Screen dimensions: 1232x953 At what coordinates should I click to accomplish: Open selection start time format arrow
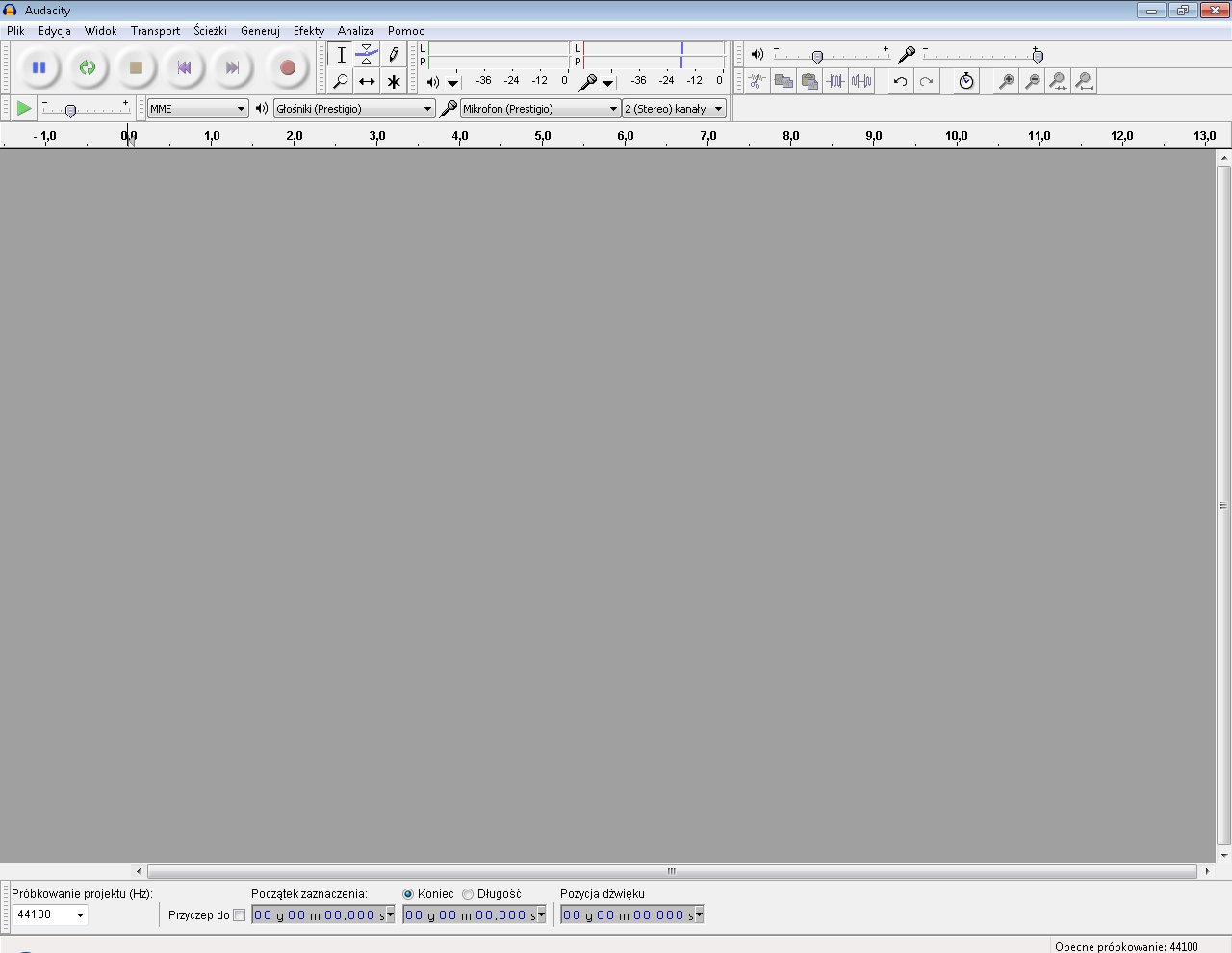click(390, 915)
